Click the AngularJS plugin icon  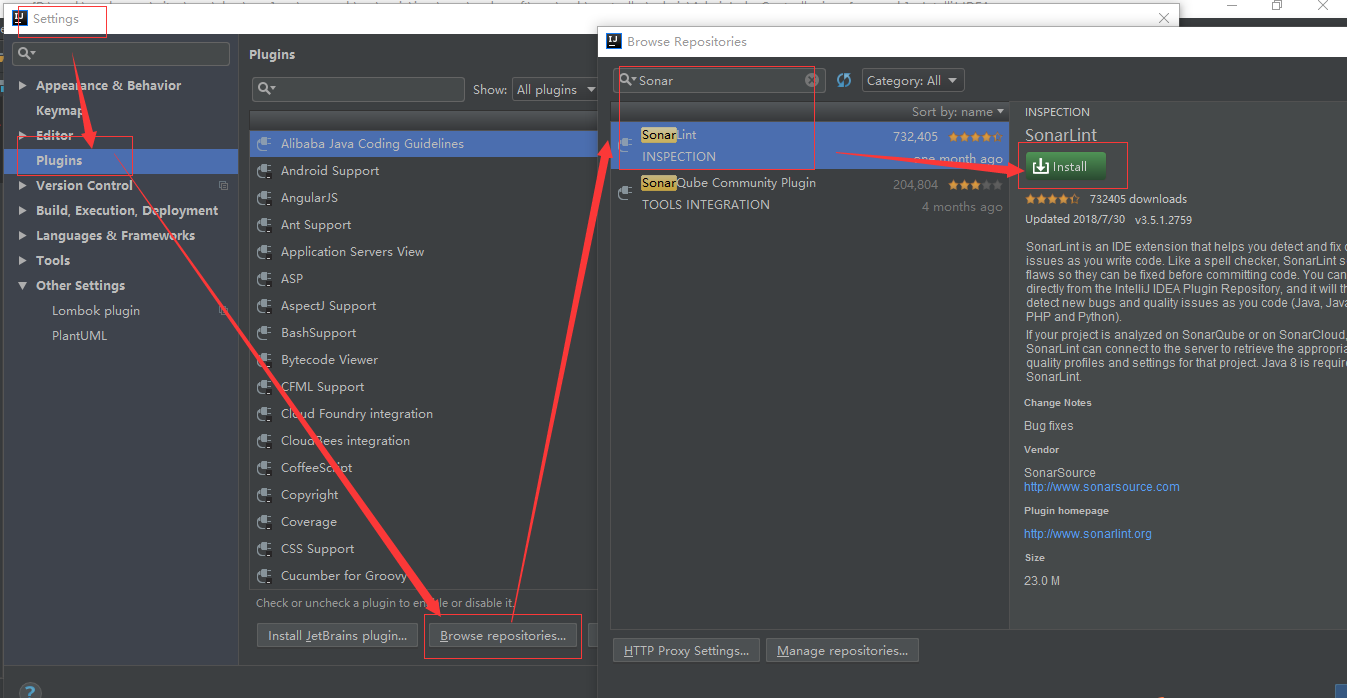[x=265, y=198]
